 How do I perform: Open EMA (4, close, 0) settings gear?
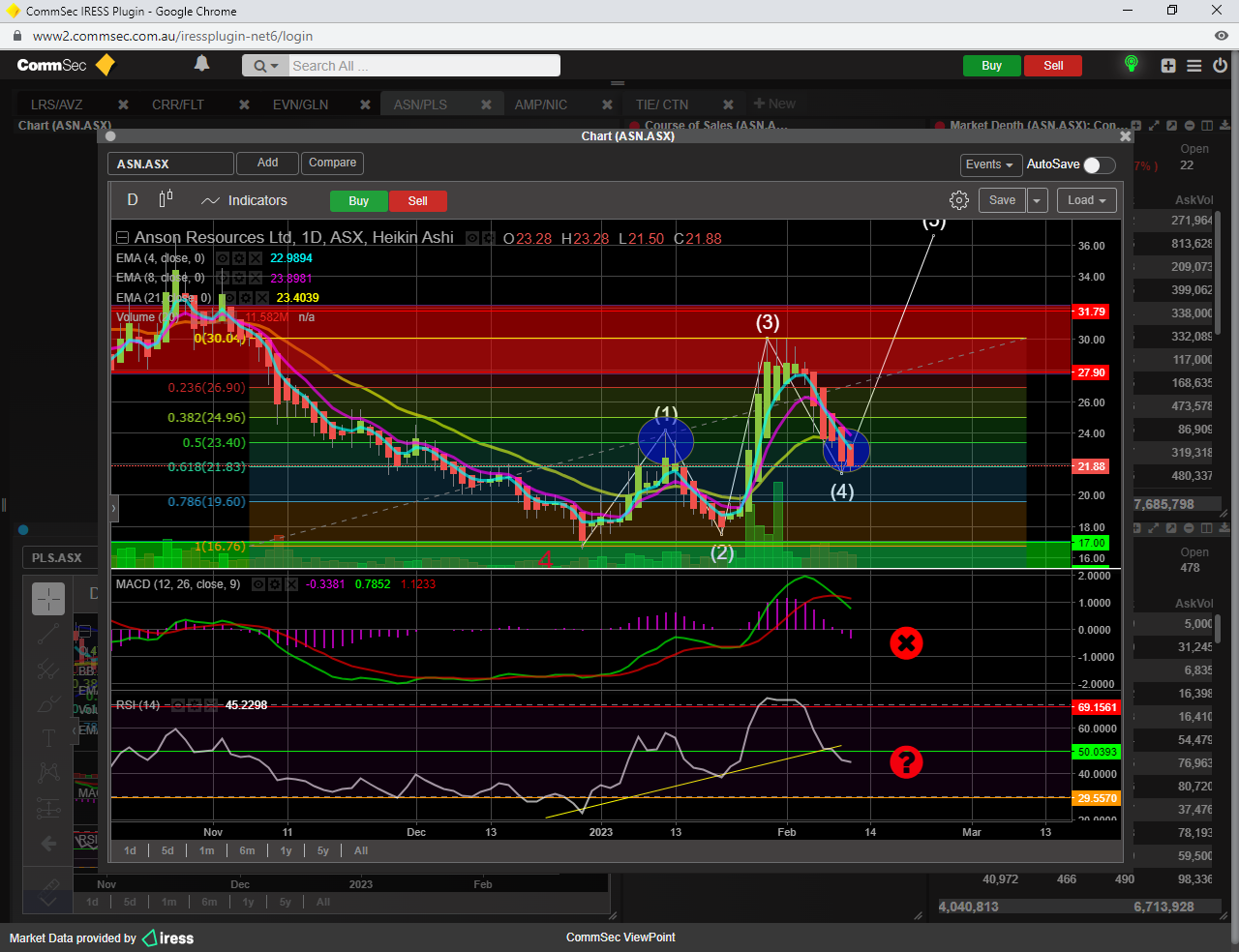click(239, 258)
